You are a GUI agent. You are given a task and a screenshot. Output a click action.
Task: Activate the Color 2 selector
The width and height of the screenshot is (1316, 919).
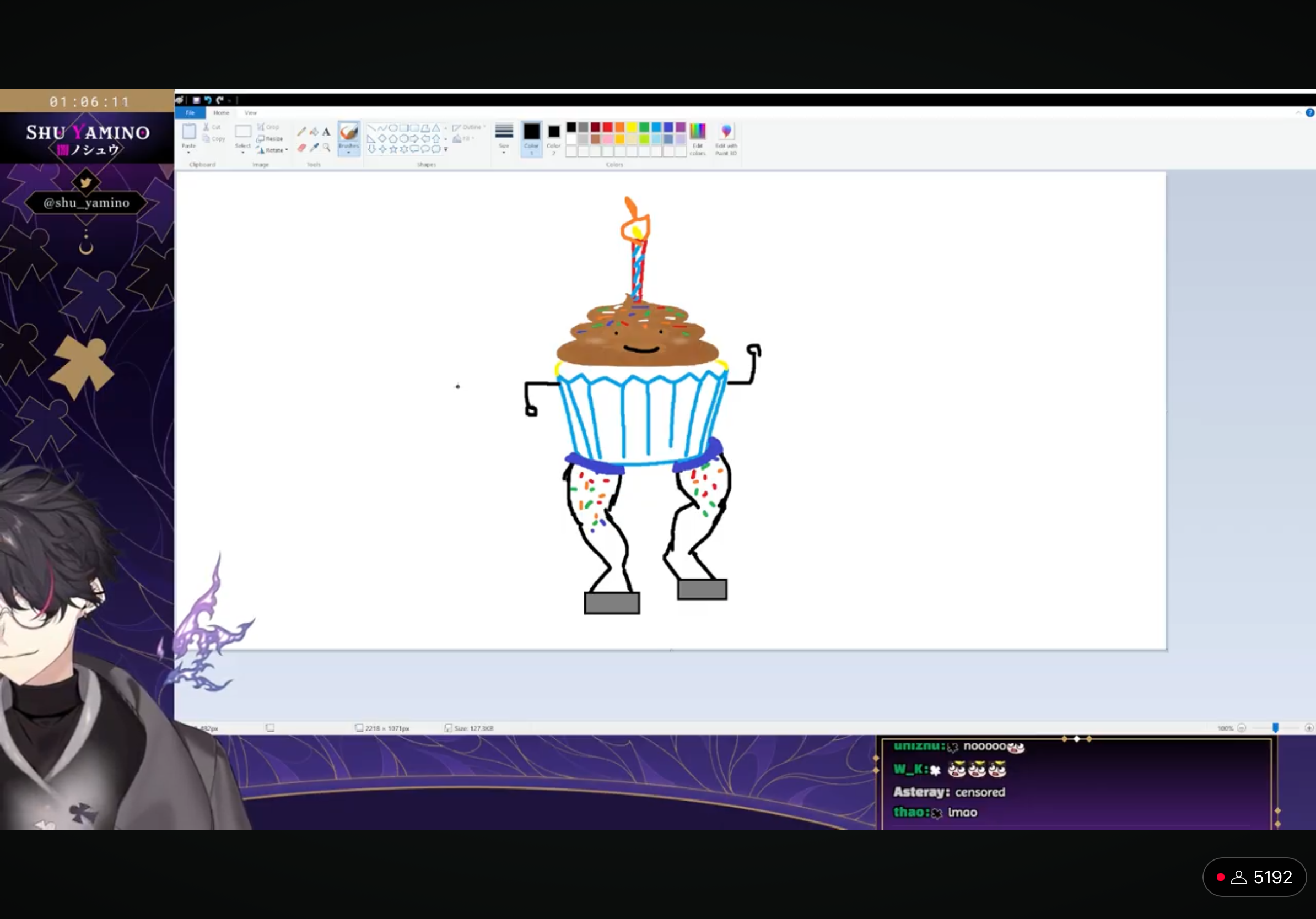coord(553,138)
